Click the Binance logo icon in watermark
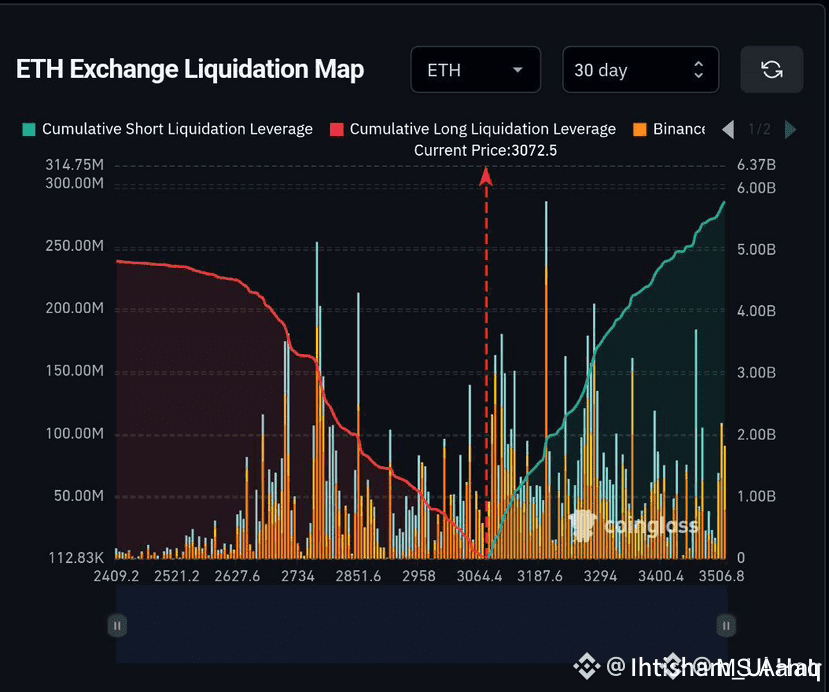Image resolution: width=829 pixels, height=692 pixels. point(586,667)
